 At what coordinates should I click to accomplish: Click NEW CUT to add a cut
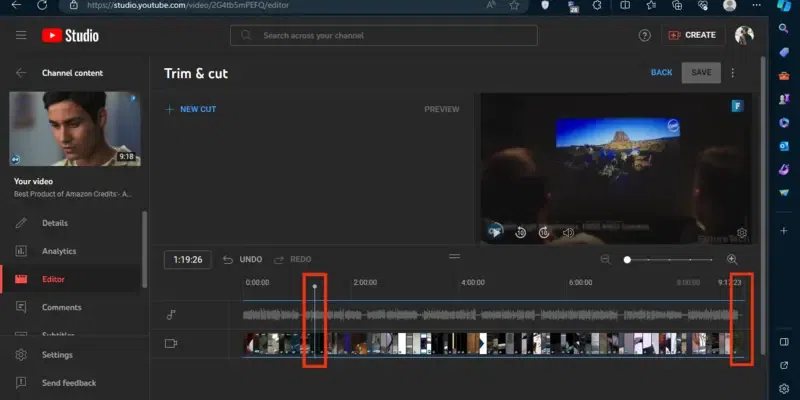[190, 109]
